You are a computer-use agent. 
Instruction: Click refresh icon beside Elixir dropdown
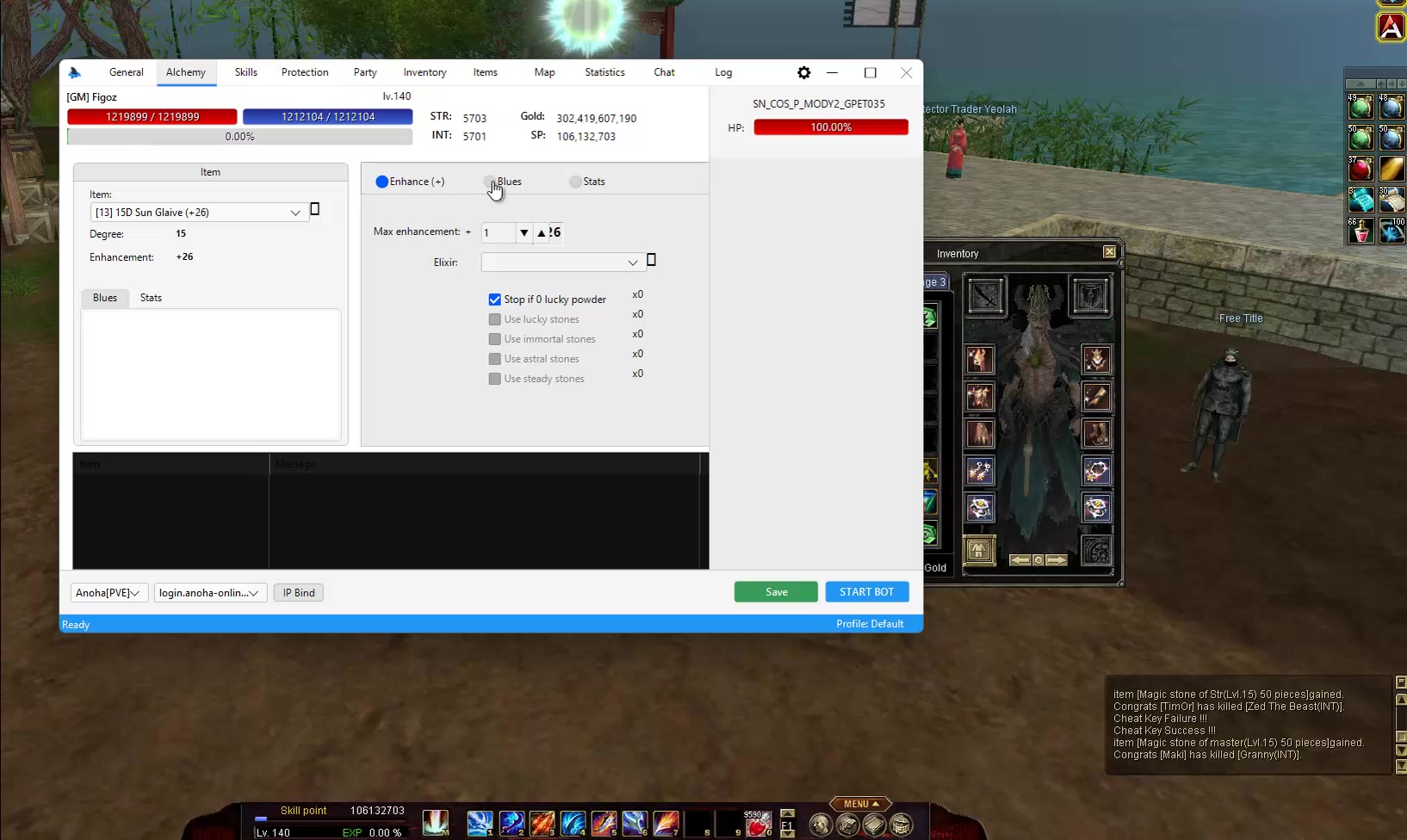click(651, 260)
